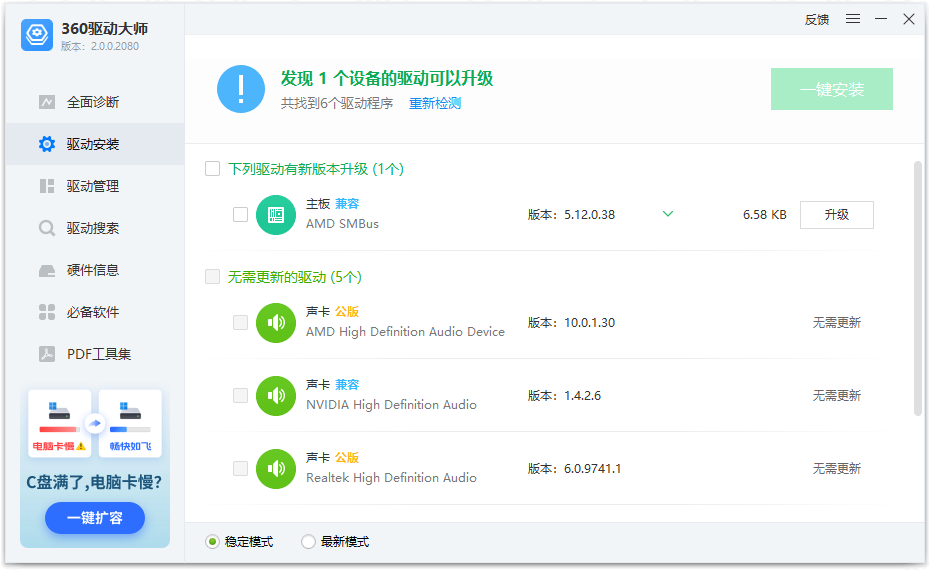Image resolution: width=930 pixels, height=570 pixels.
Task: Click the AMD SMBus motherboard icon
Action: tap(276, 215)
